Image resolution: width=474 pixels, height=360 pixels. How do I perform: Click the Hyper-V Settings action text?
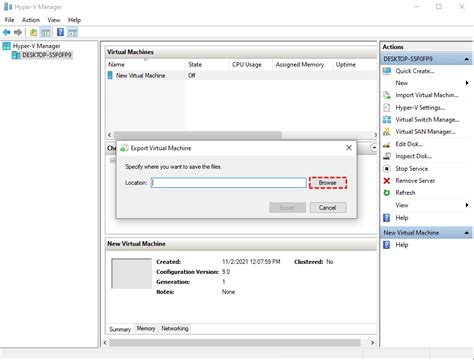[x=420, y=108]
